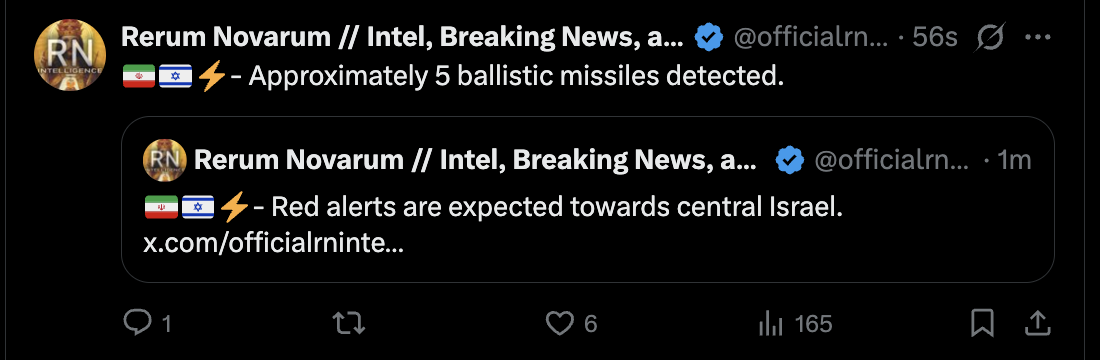Click the 56s timestamp
1100x360 pixels.
(934, 37)
